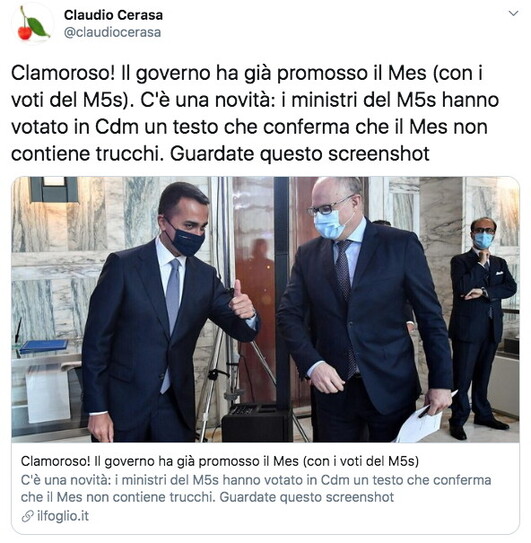The height and width of the screenshot is (543, 531).
Task: Open the cherry profile avatar
Action: [x=33, y=24]
